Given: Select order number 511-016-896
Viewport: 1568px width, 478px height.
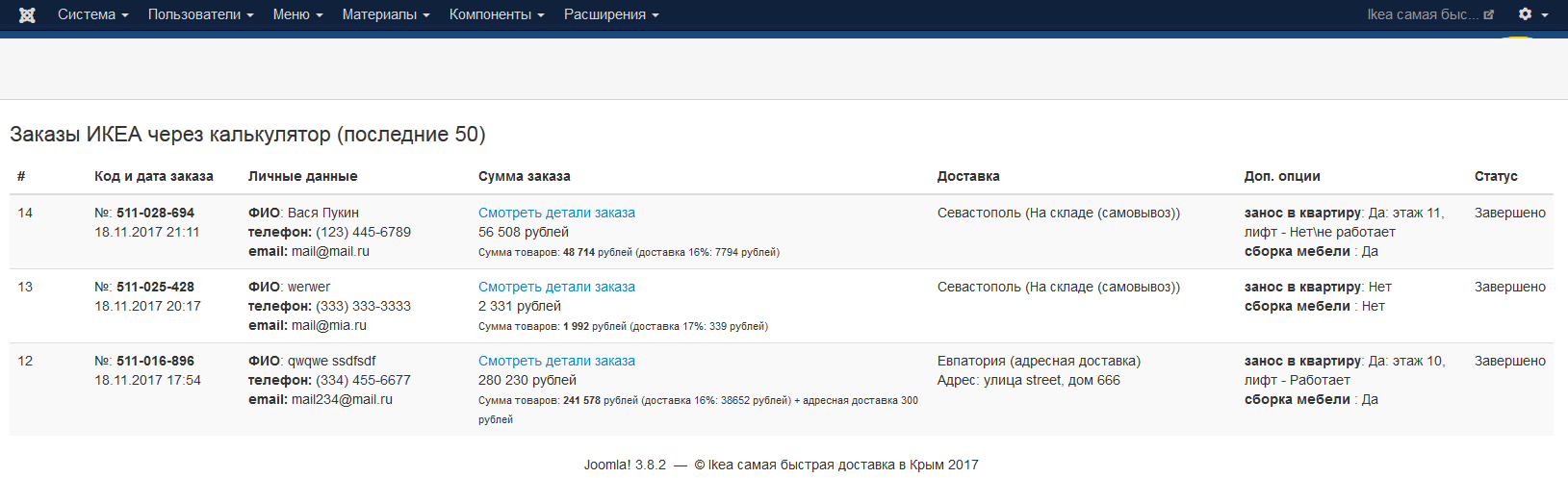Looking at the screenshot, I should (x=155, y=361).
